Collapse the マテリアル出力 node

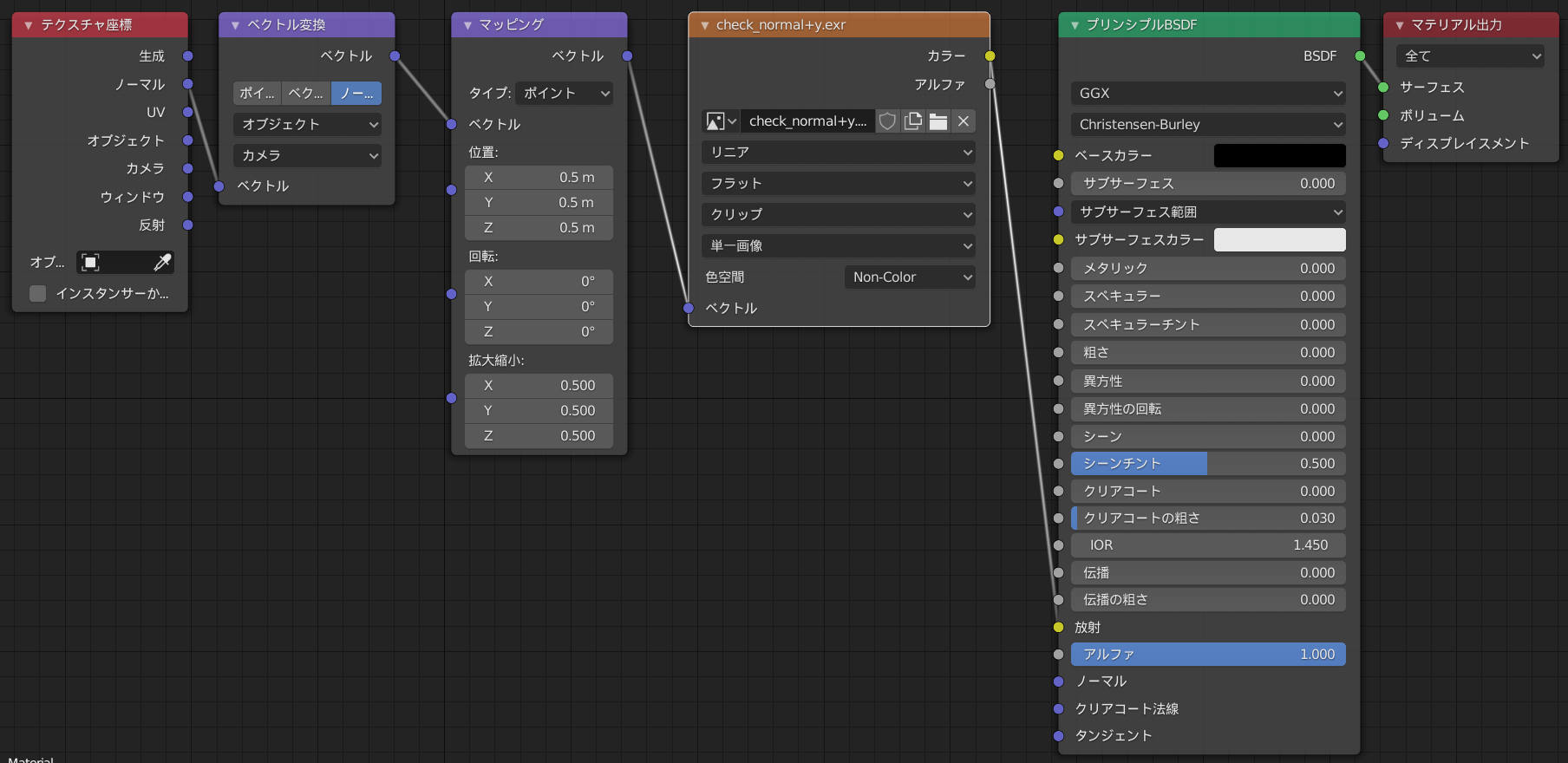click(1399, 25)
